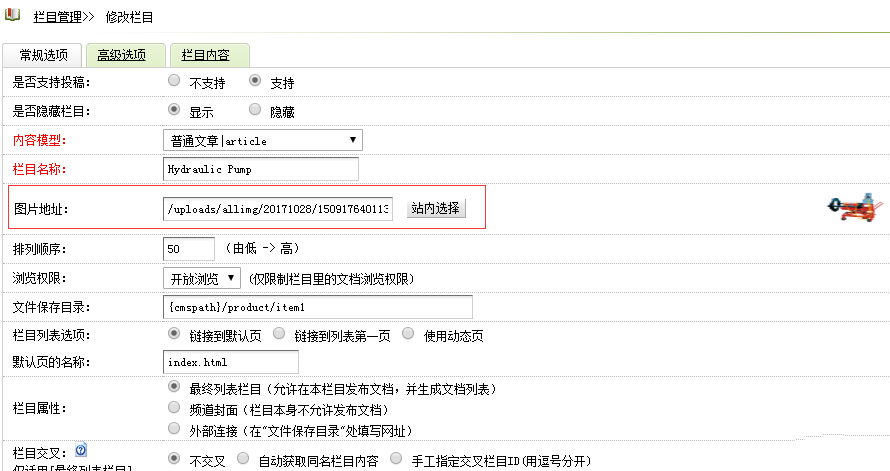Click the help icon next to 栏目交叉
This screenshot has height=471, width=890.
coord(80,450)
